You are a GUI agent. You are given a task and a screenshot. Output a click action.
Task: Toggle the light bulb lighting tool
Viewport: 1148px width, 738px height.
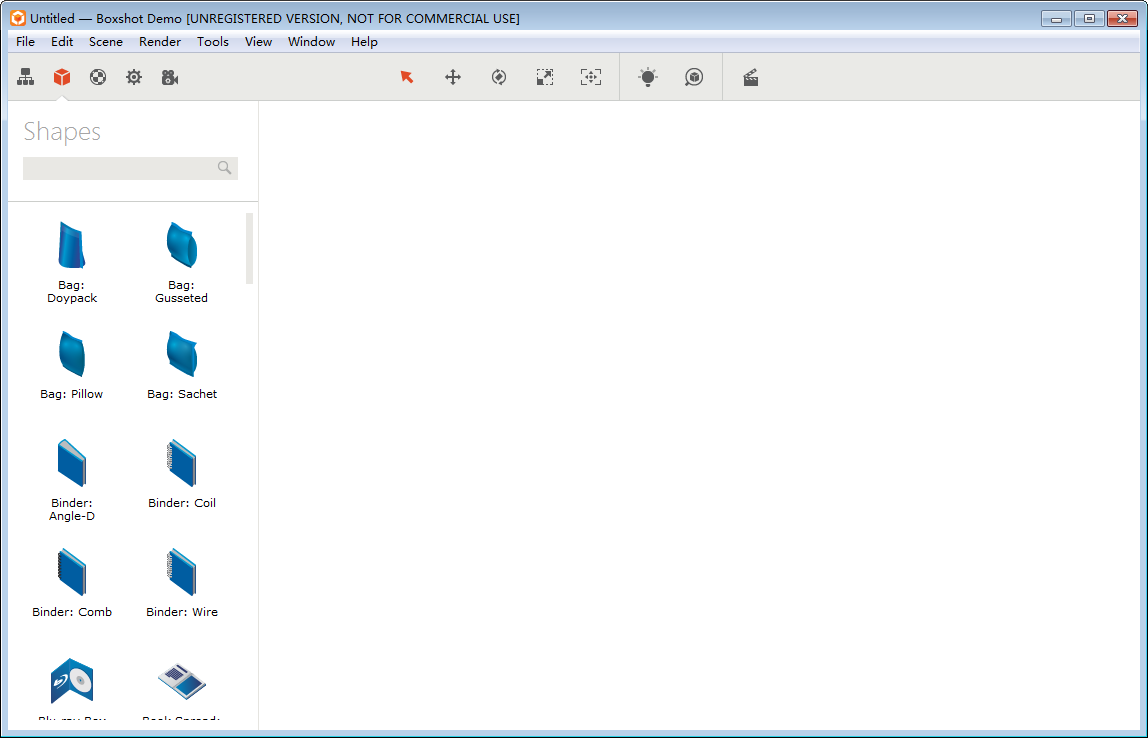pyautogui.click(x=648, y=77)
